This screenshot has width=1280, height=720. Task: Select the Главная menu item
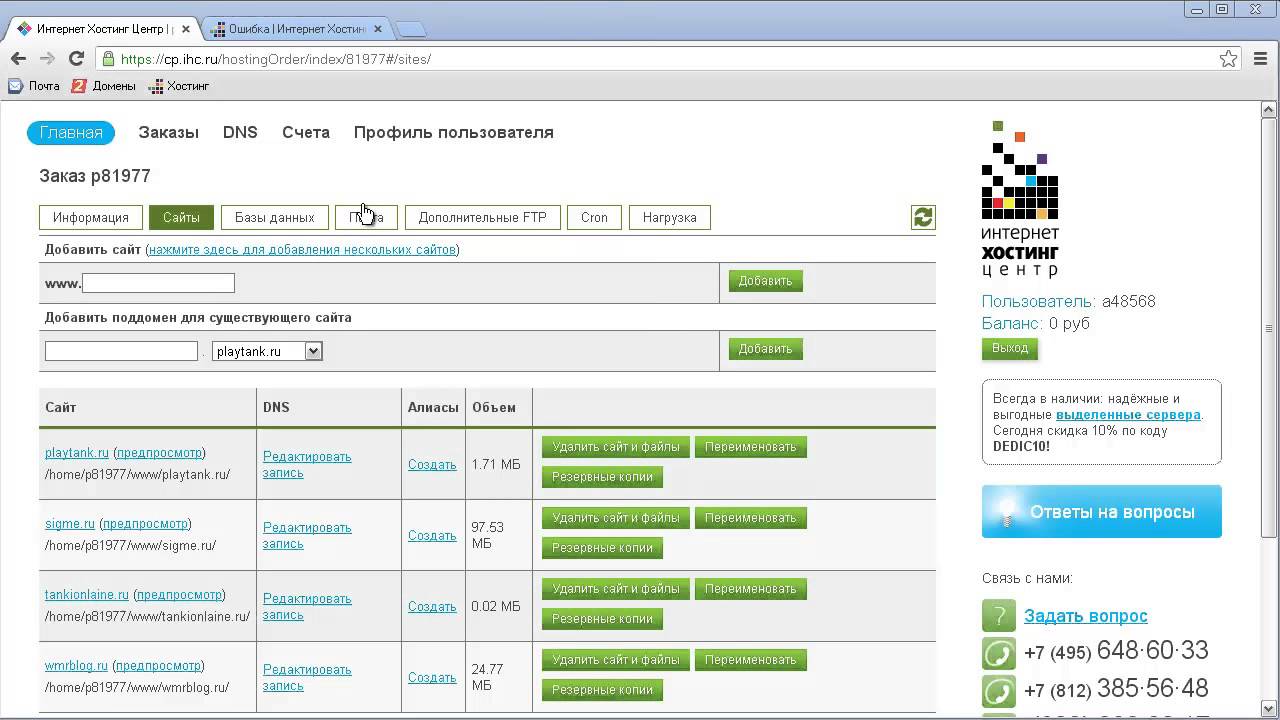(71, 133)
